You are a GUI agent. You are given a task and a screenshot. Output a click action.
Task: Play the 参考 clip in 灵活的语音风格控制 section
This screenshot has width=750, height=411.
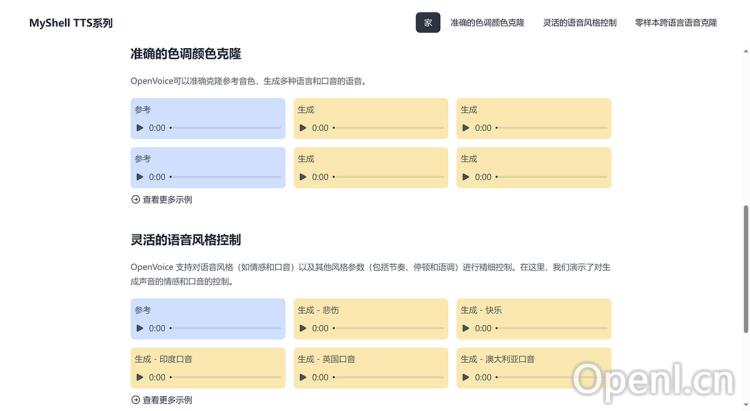coord(140,328)
